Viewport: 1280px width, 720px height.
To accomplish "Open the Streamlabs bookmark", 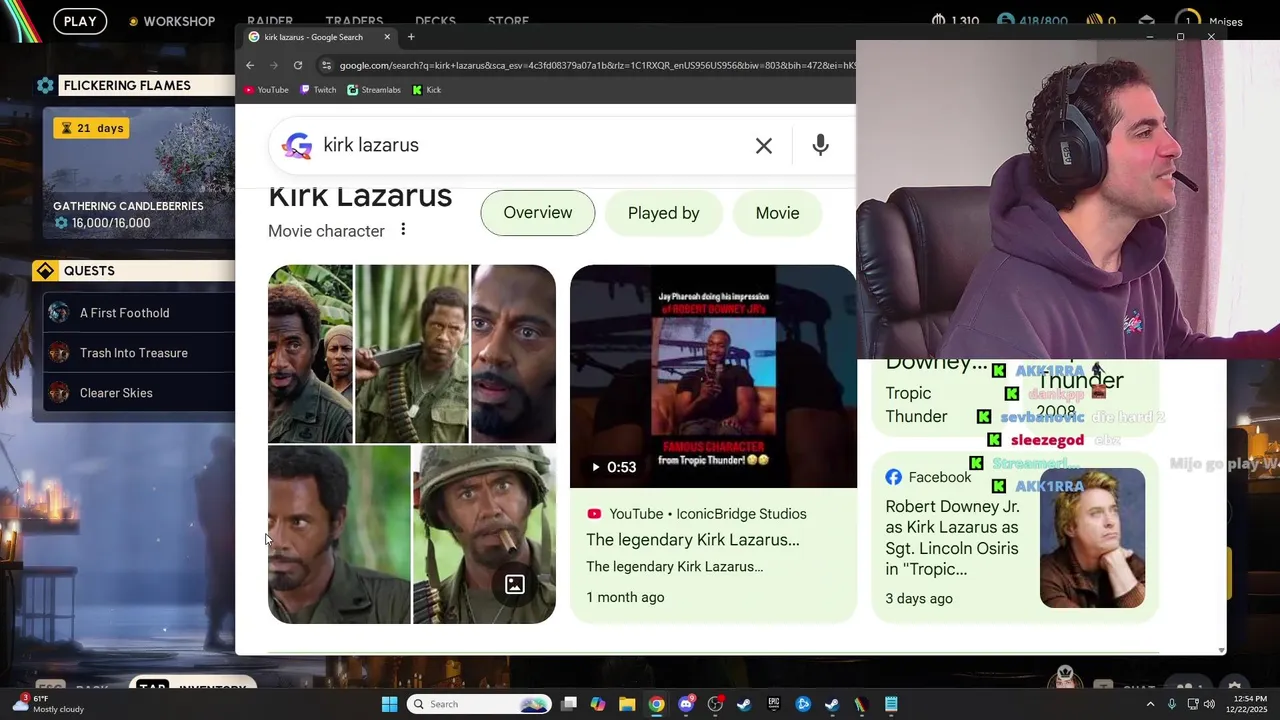I will [374, 90].
